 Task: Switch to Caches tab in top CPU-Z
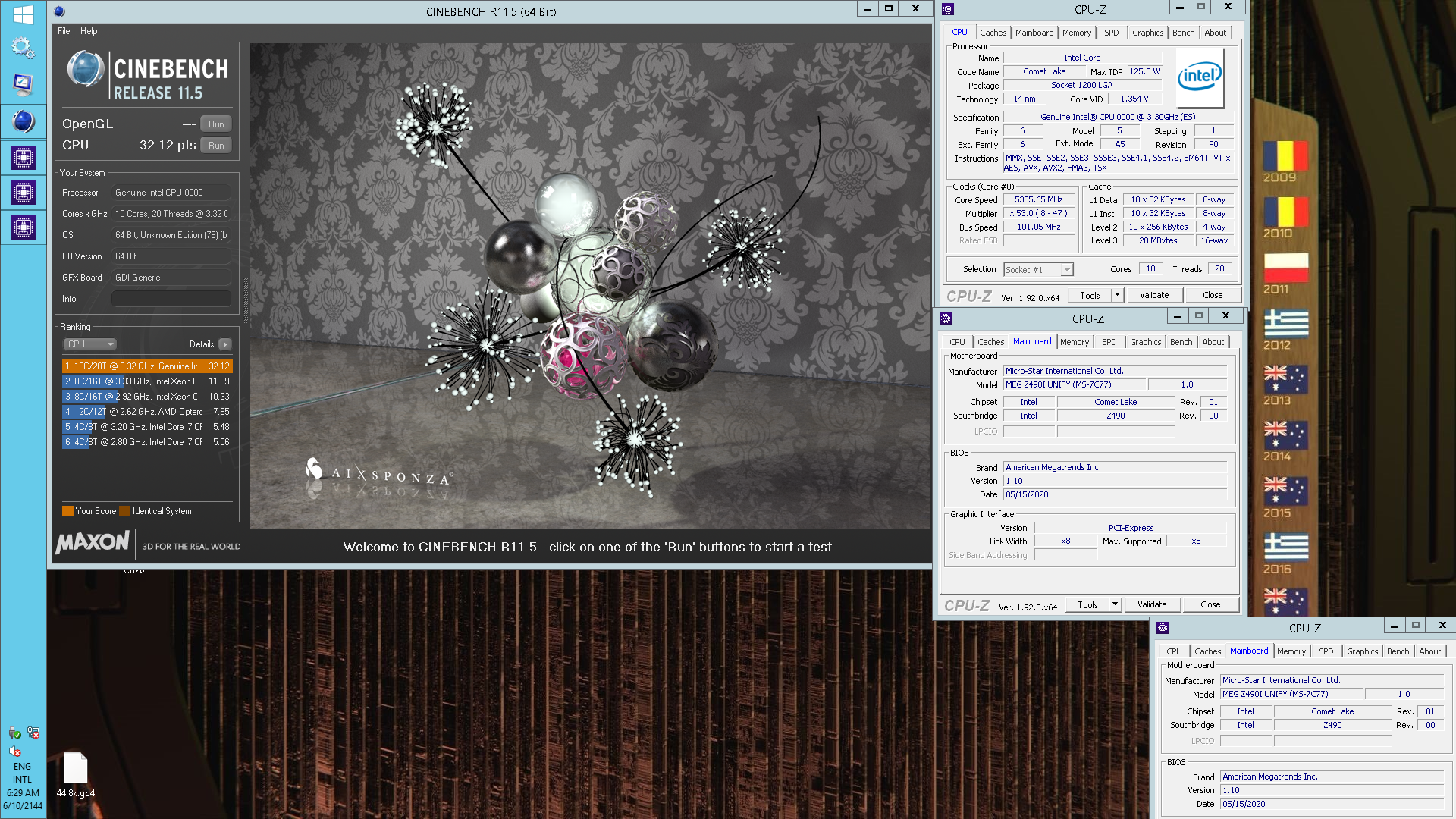993,33
